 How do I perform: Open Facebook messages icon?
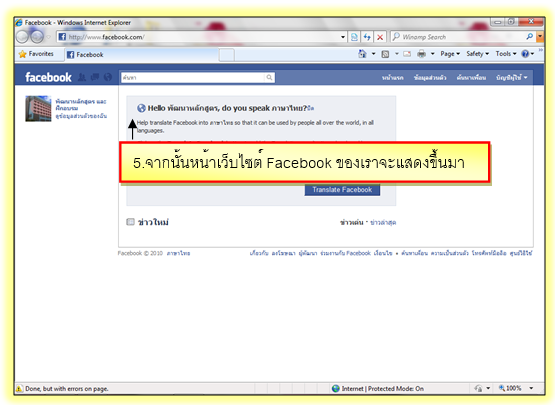coord(95,77)
